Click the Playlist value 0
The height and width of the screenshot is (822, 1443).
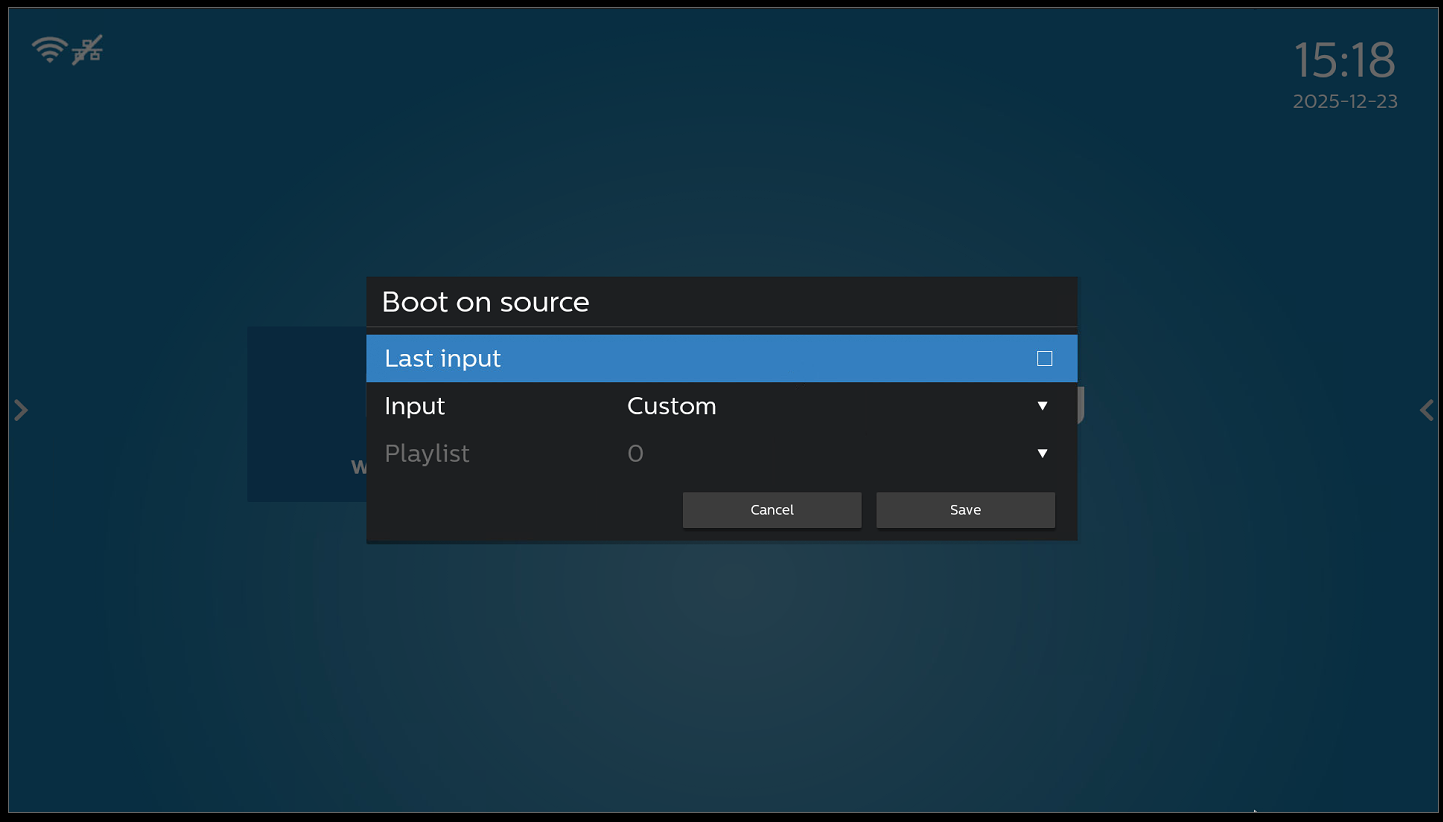pos(635,454)
